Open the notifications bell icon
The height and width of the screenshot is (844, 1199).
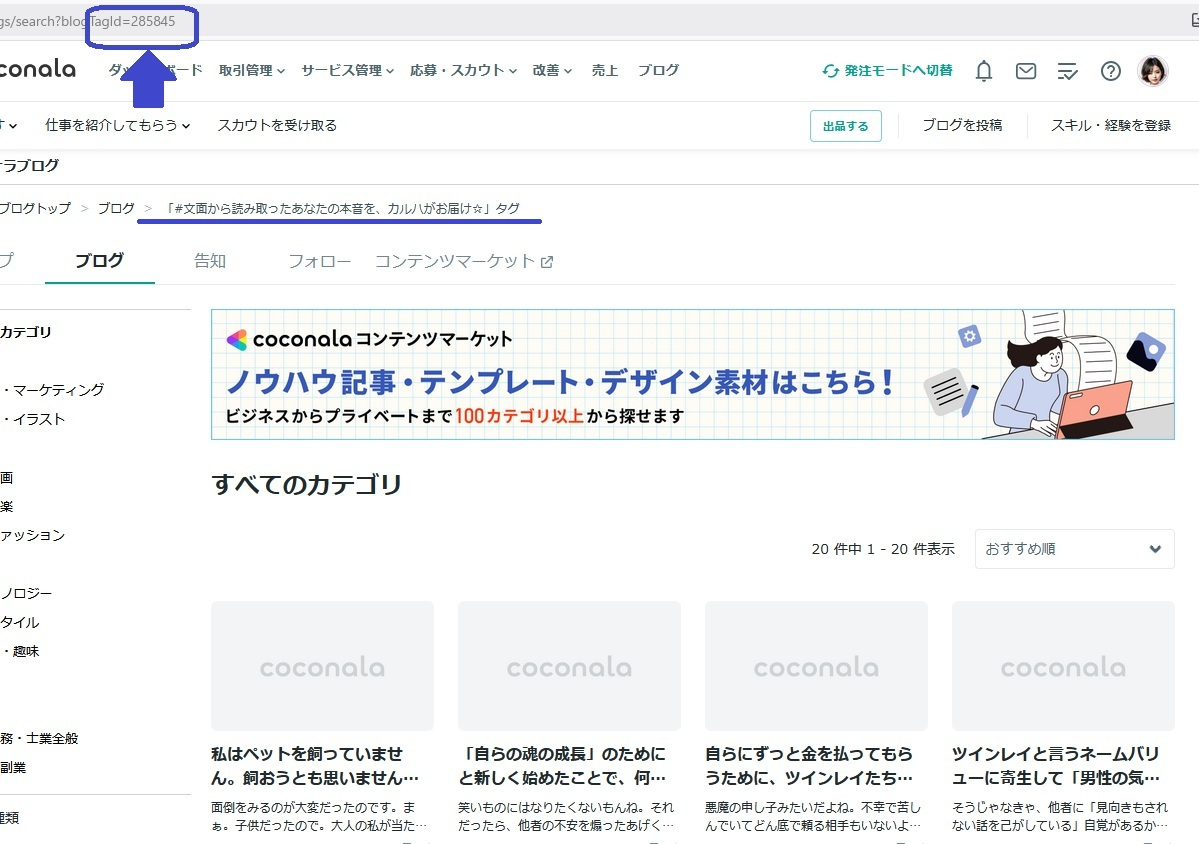(x=983, y=71)
